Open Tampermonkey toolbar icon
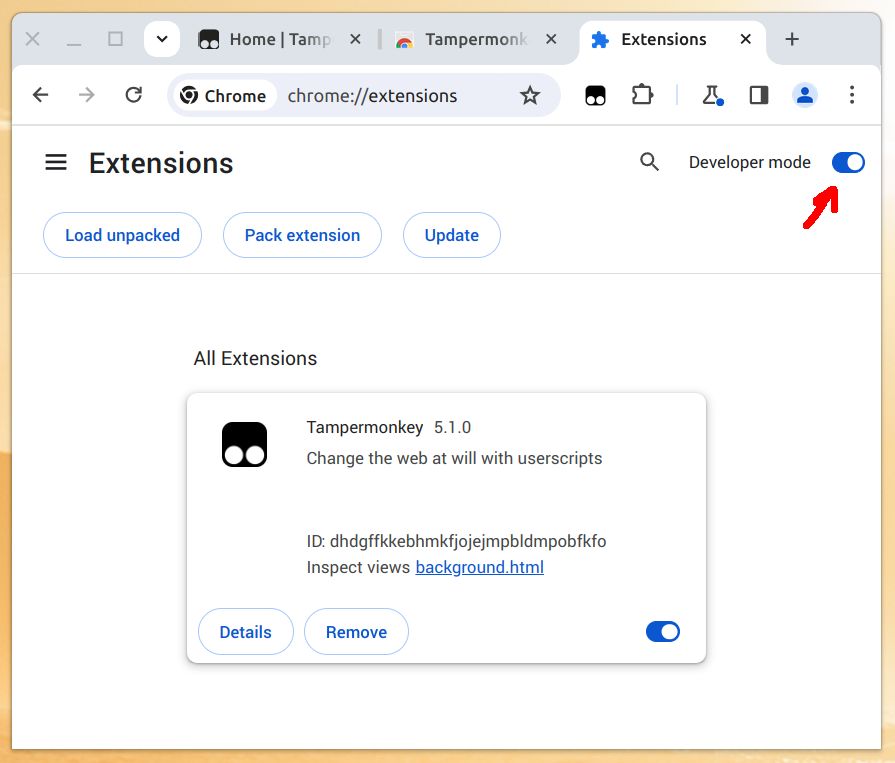Screen dimensions: 895x763 pyautogui.click(x=595, y=95)
